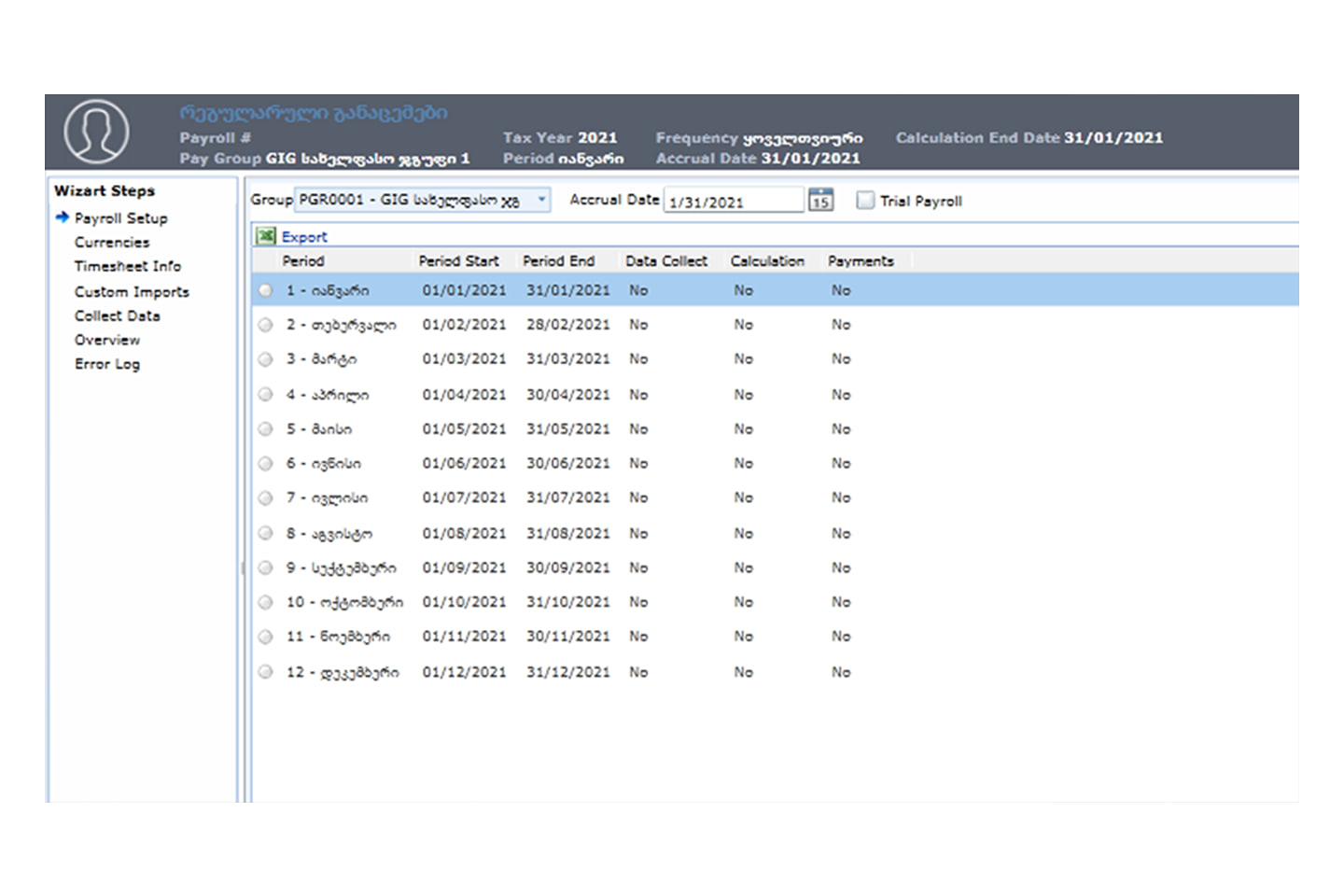
Task: Click the Export link
Action: point(304,237)
